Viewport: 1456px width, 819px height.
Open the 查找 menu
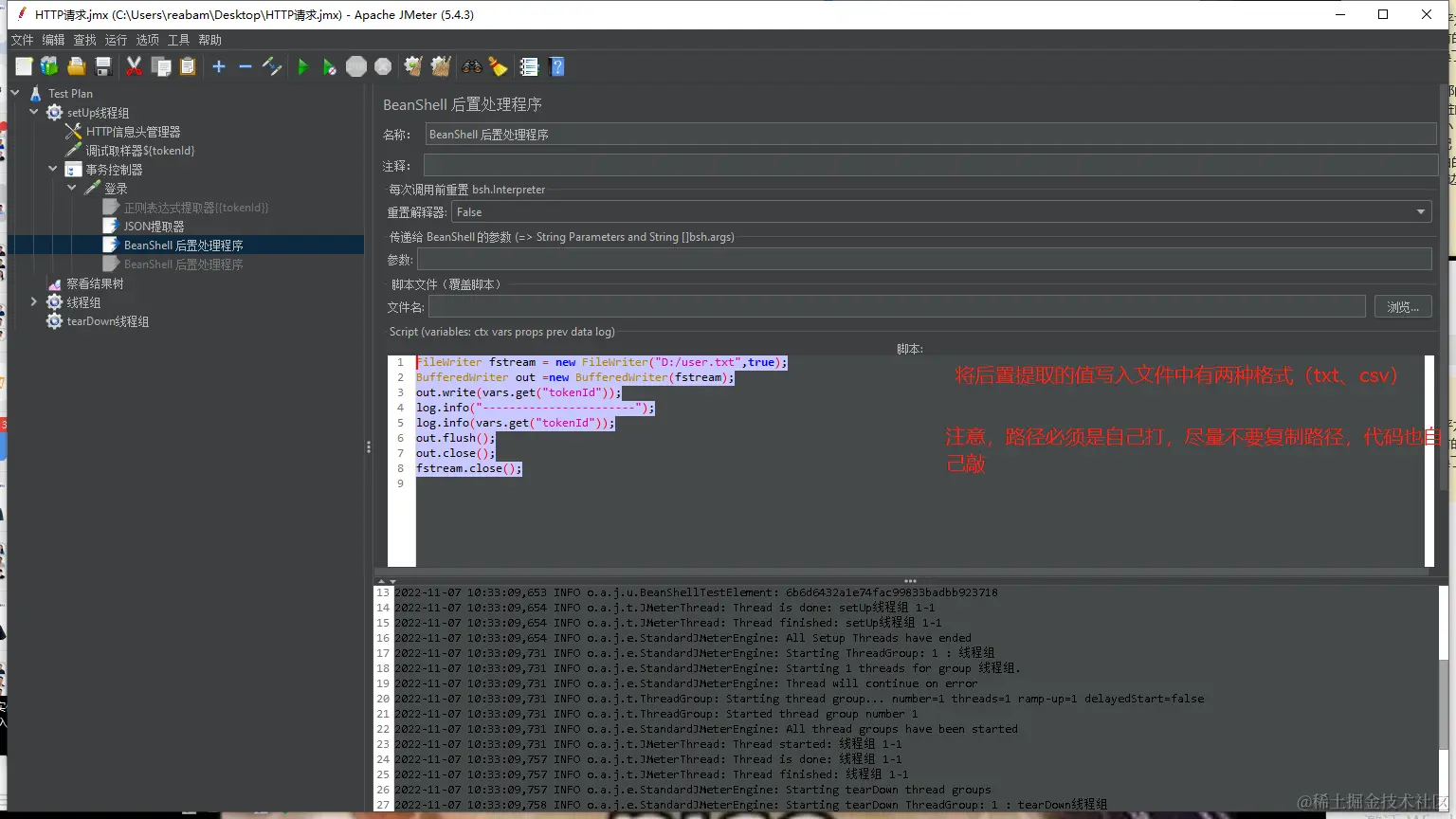coord(84,40)
